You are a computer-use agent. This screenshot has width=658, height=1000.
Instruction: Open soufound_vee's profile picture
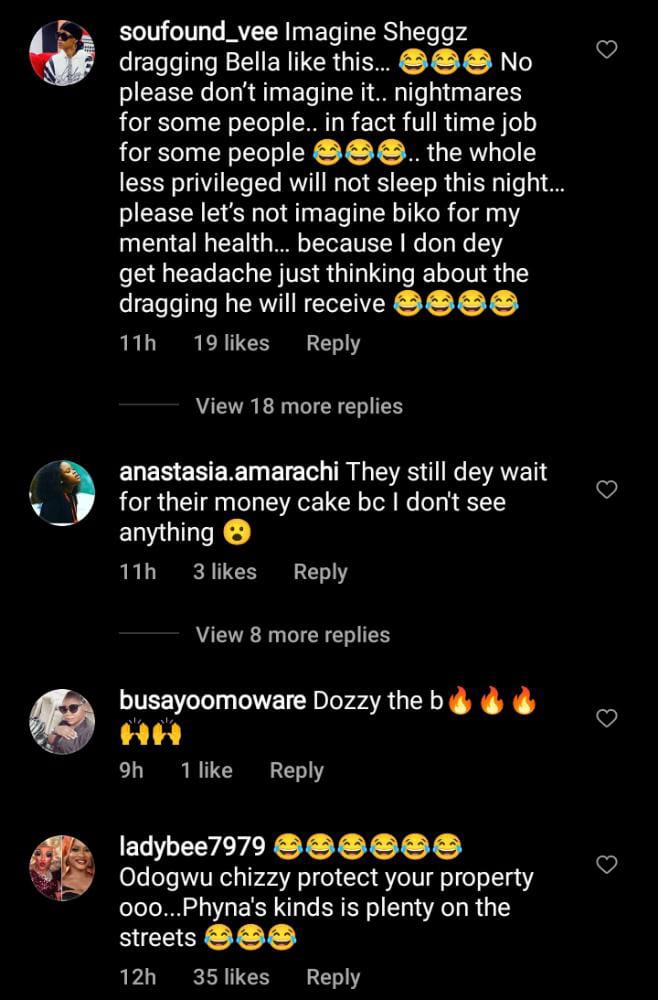[x=62, y=54]
